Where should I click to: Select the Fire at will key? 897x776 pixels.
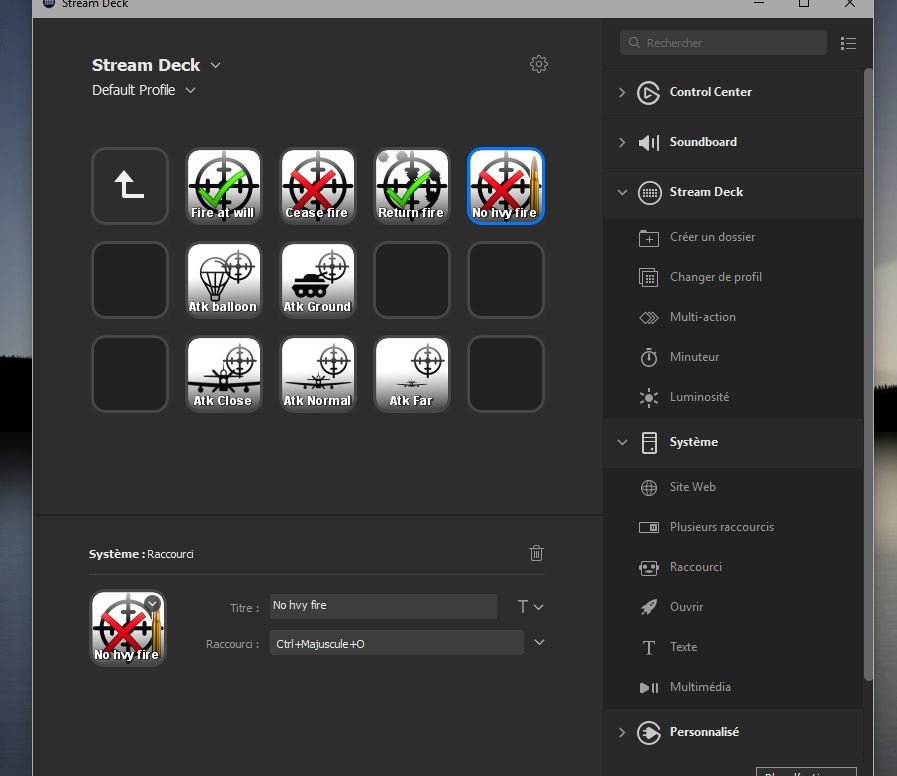[224, 186]
